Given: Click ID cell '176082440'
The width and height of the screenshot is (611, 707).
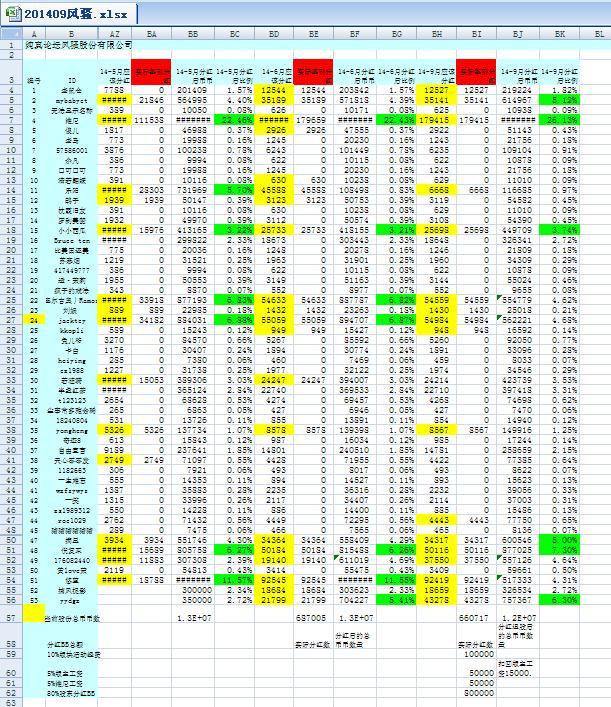Looking at the screenshot, I should click(x=71, y=560).
